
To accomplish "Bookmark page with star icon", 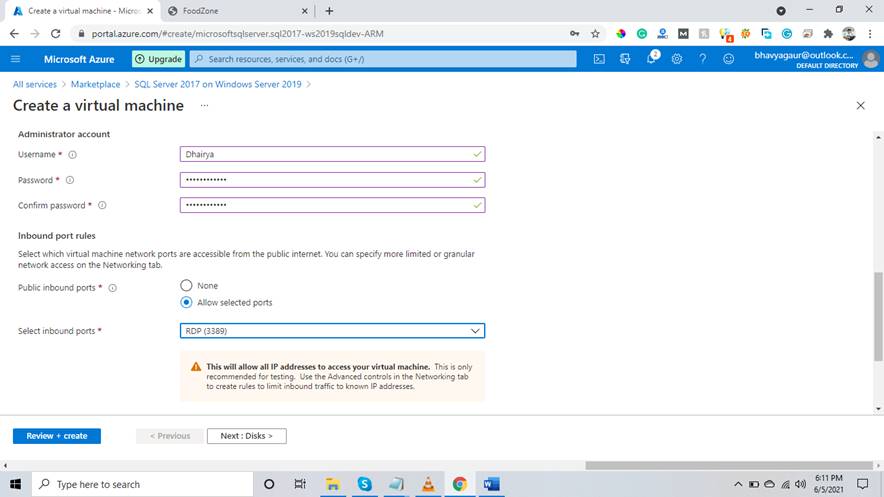I will pyautogui.click(x=595, y=34).
